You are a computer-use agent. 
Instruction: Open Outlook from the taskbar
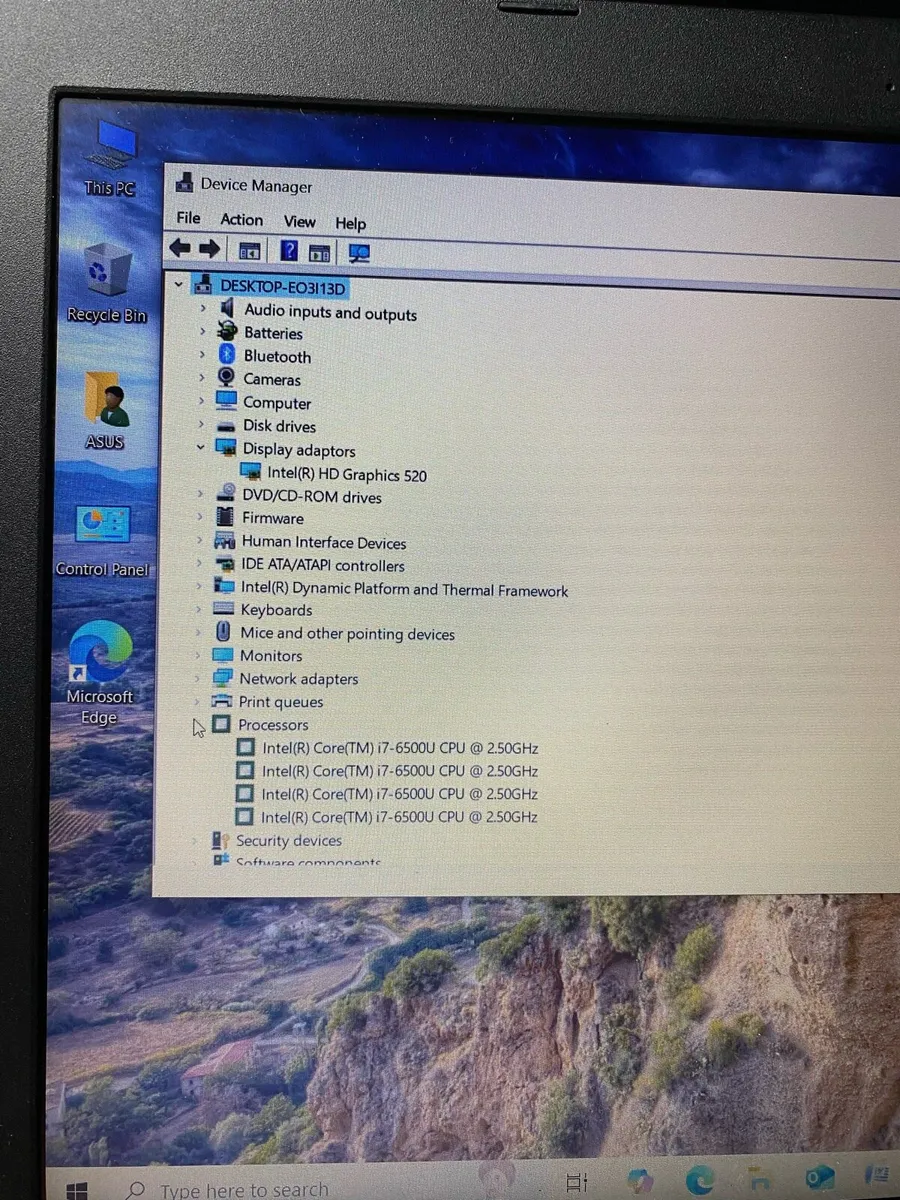pos(818,1176)
